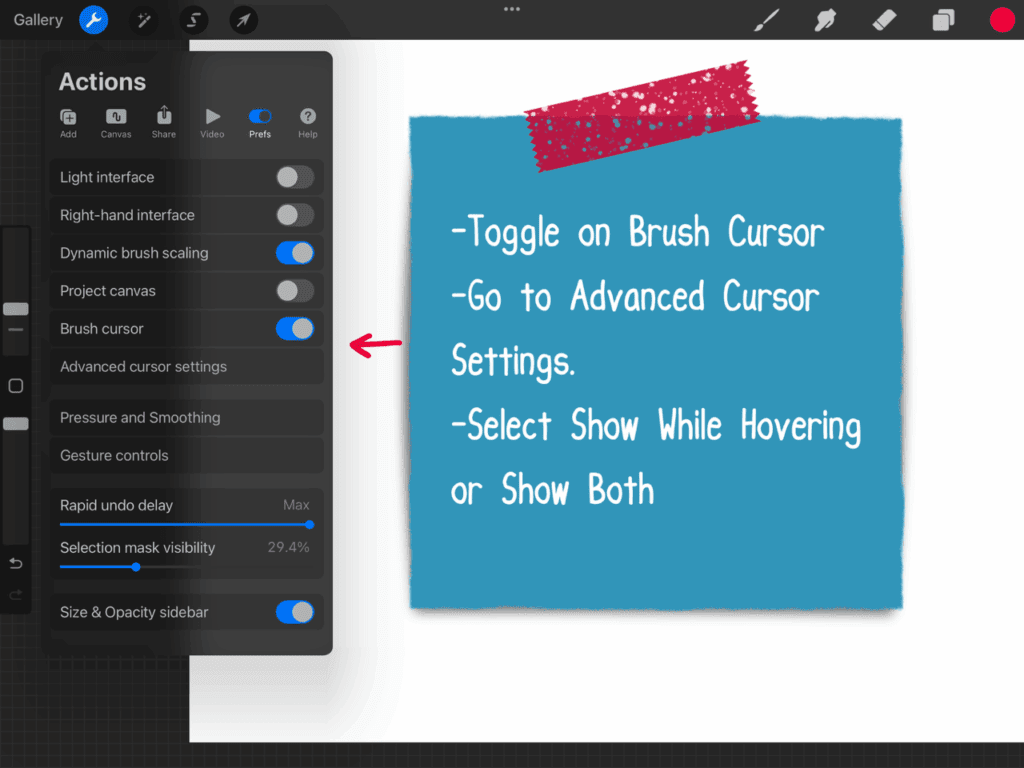Switch to the Add tab in Actions
Viewport: 1024px width, 768px height.
click(x=68, y=123)
